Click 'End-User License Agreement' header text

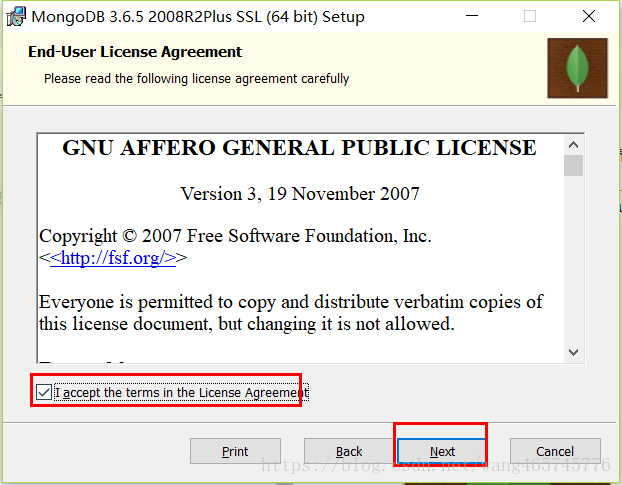click(135, 52)
